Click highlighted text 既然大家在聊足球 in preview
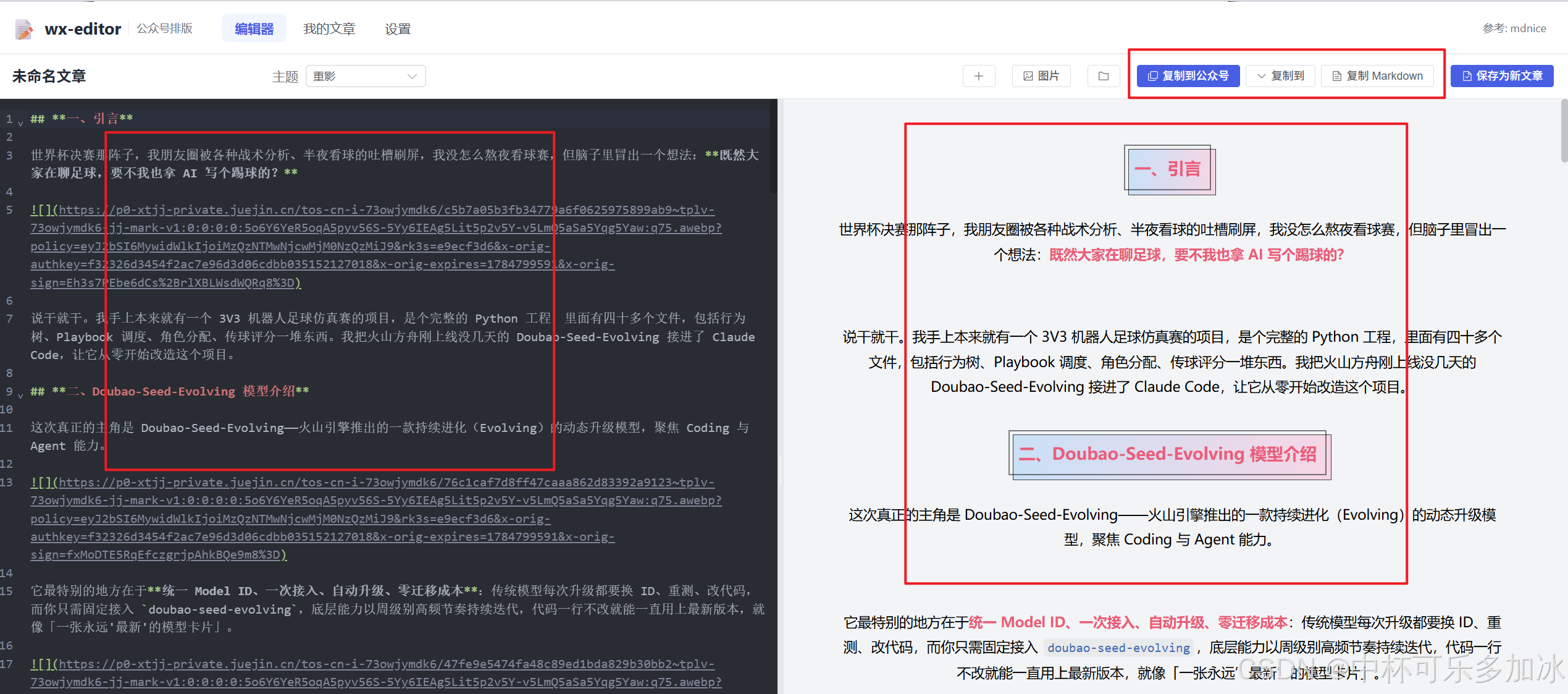This screenshot has height=694, width=1568. click(1105, 255)
